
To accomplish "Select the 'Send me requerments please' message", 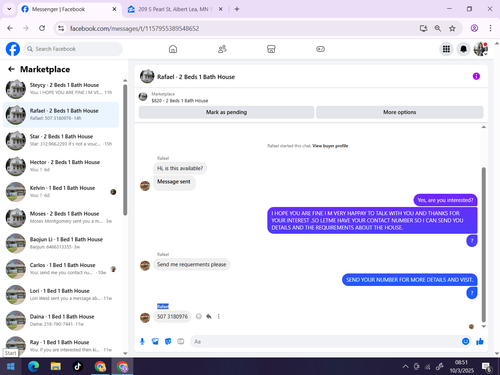I will pyautogui.click(x=191, y=264).
